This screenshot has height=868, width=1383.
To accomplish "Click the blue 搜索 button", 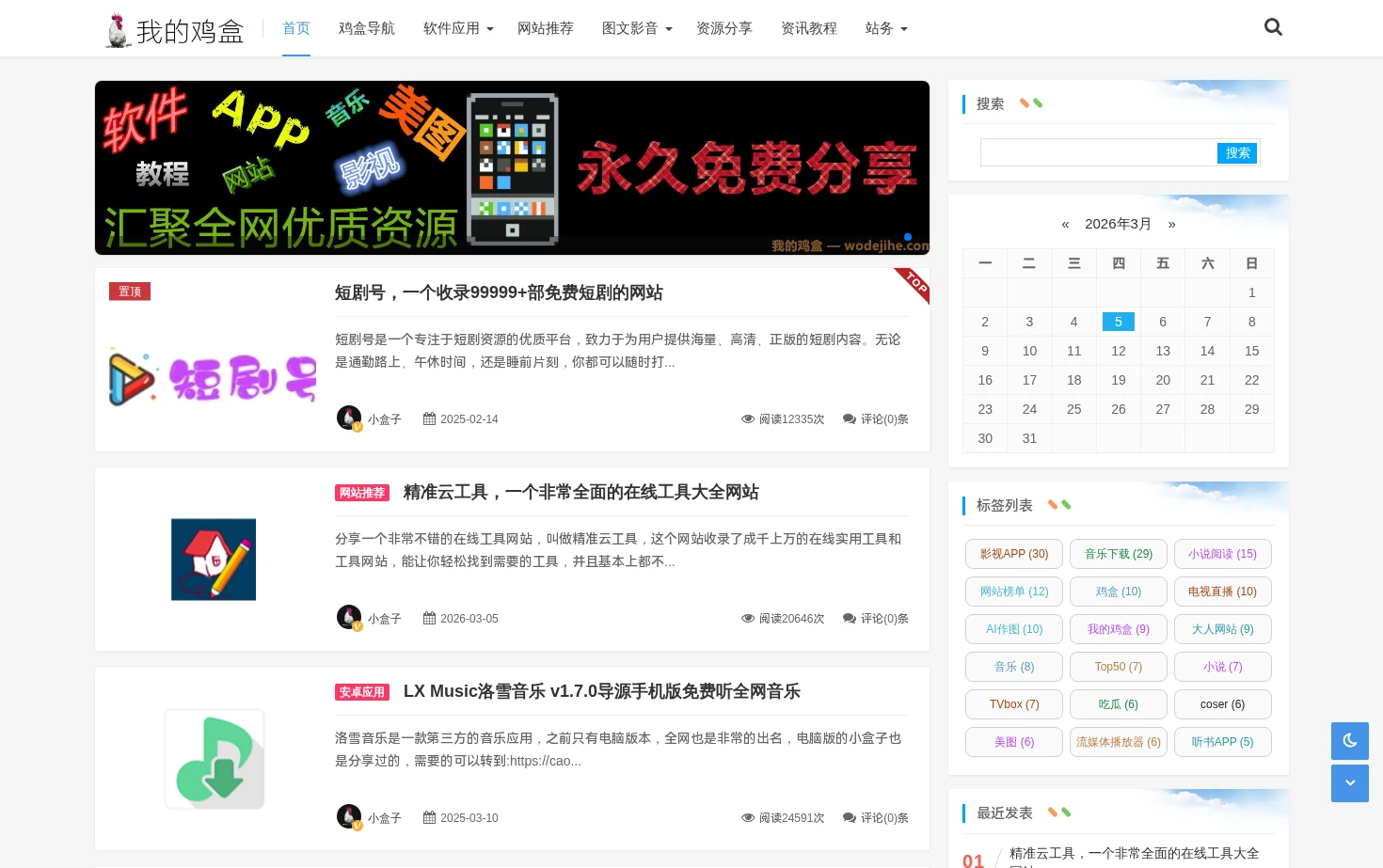I will pos(1238,152).
